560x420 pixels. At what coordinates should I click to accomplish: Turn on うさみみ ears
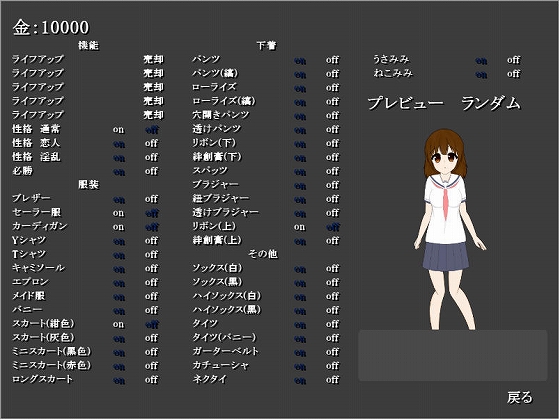481,60
